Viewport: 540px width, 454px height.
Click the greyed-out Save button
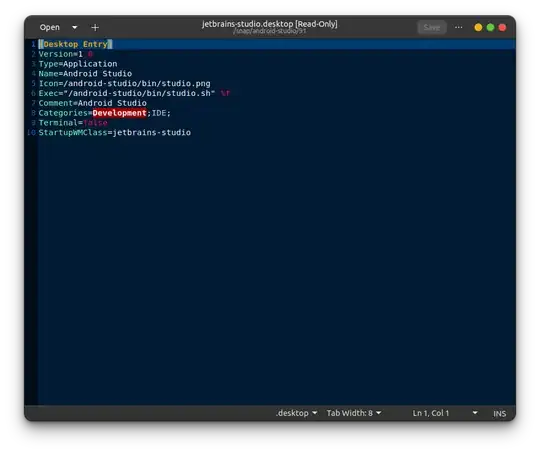pos(432,28)
